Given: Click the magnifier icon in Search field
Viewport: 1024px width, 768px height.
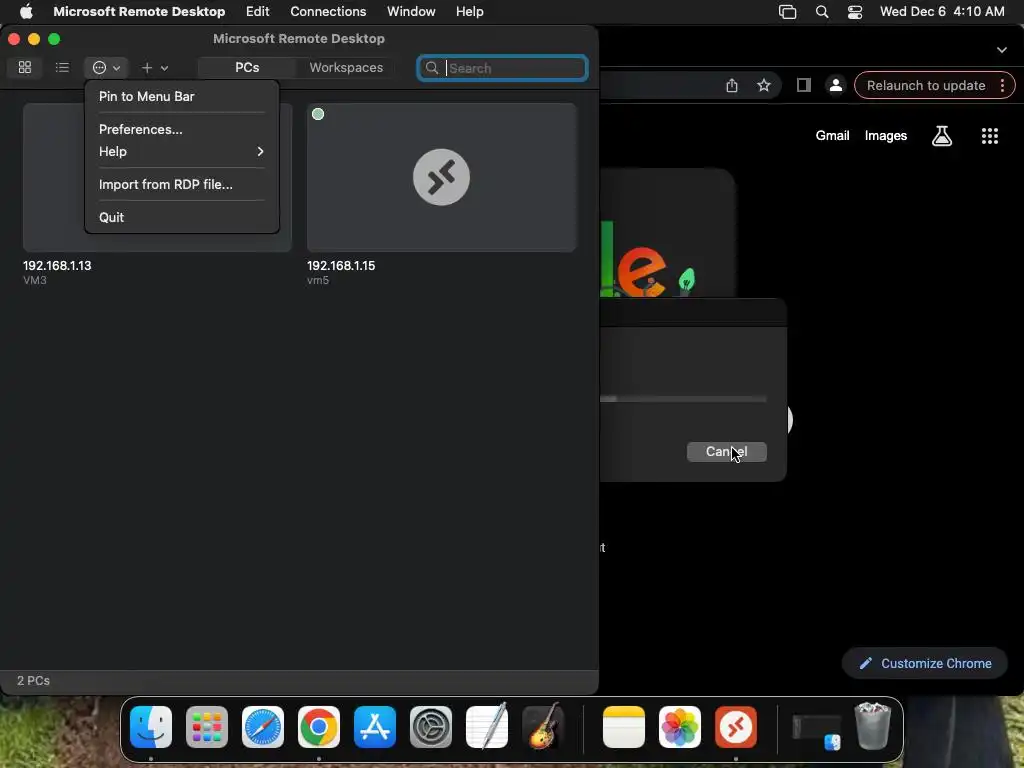Looking at the screenshot, I should 432,68.
